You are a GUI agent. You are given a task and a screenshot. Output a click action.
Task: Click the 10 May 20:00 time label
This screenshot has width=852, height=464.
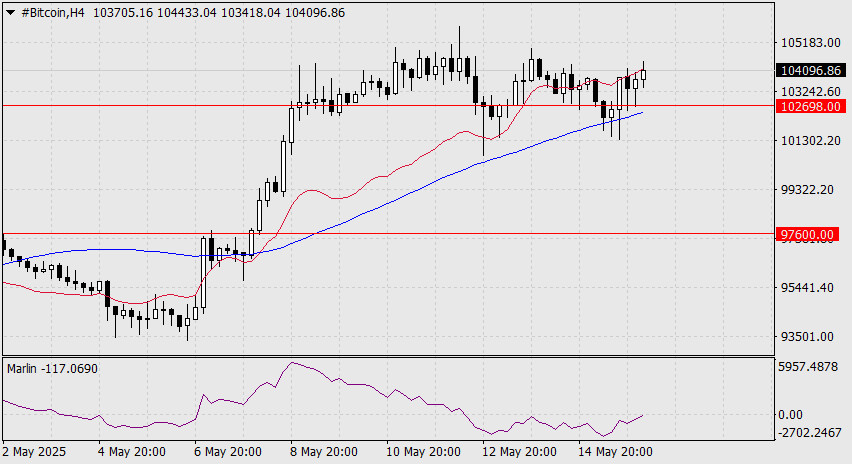[x=423, y=452]
